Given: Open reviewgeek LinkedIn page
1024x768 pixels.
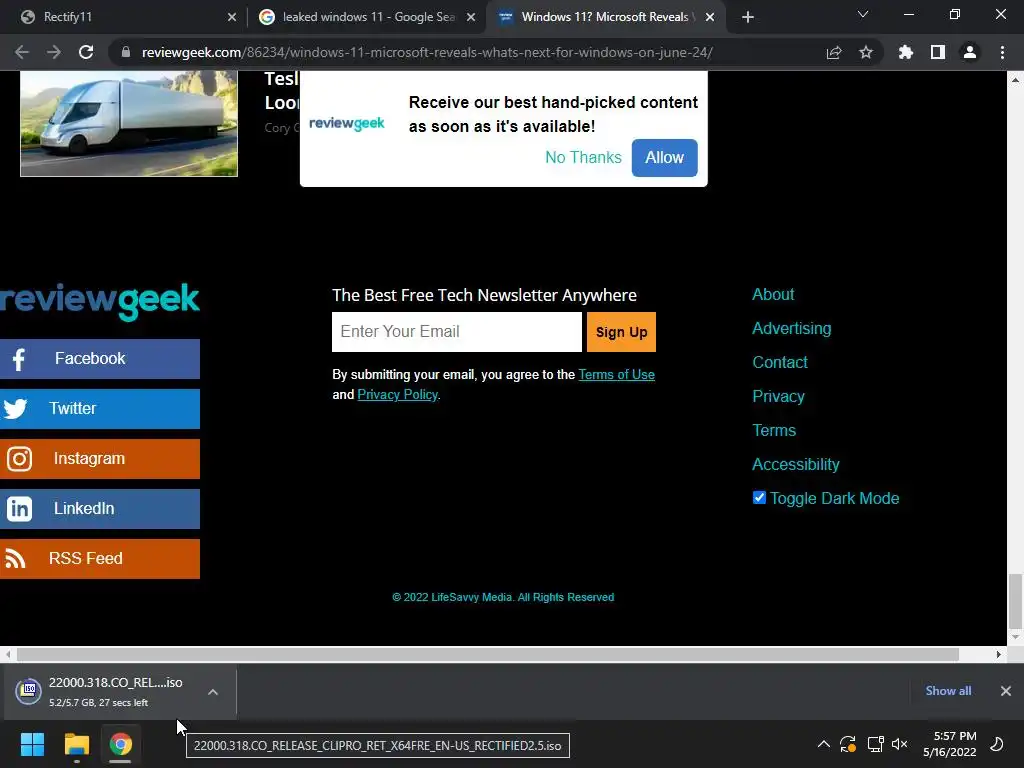Looking at the screenshot, I should (x=100, y=509).
